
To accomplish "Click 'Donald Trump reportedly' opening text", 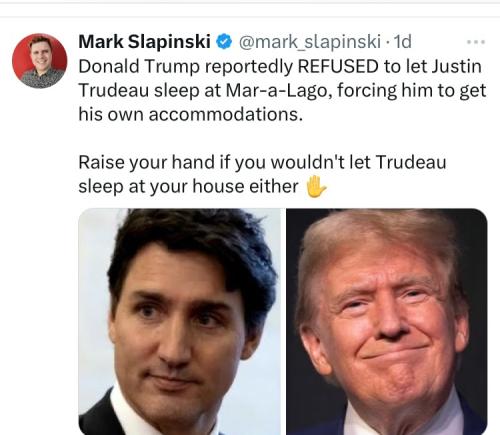I will 186,67.
